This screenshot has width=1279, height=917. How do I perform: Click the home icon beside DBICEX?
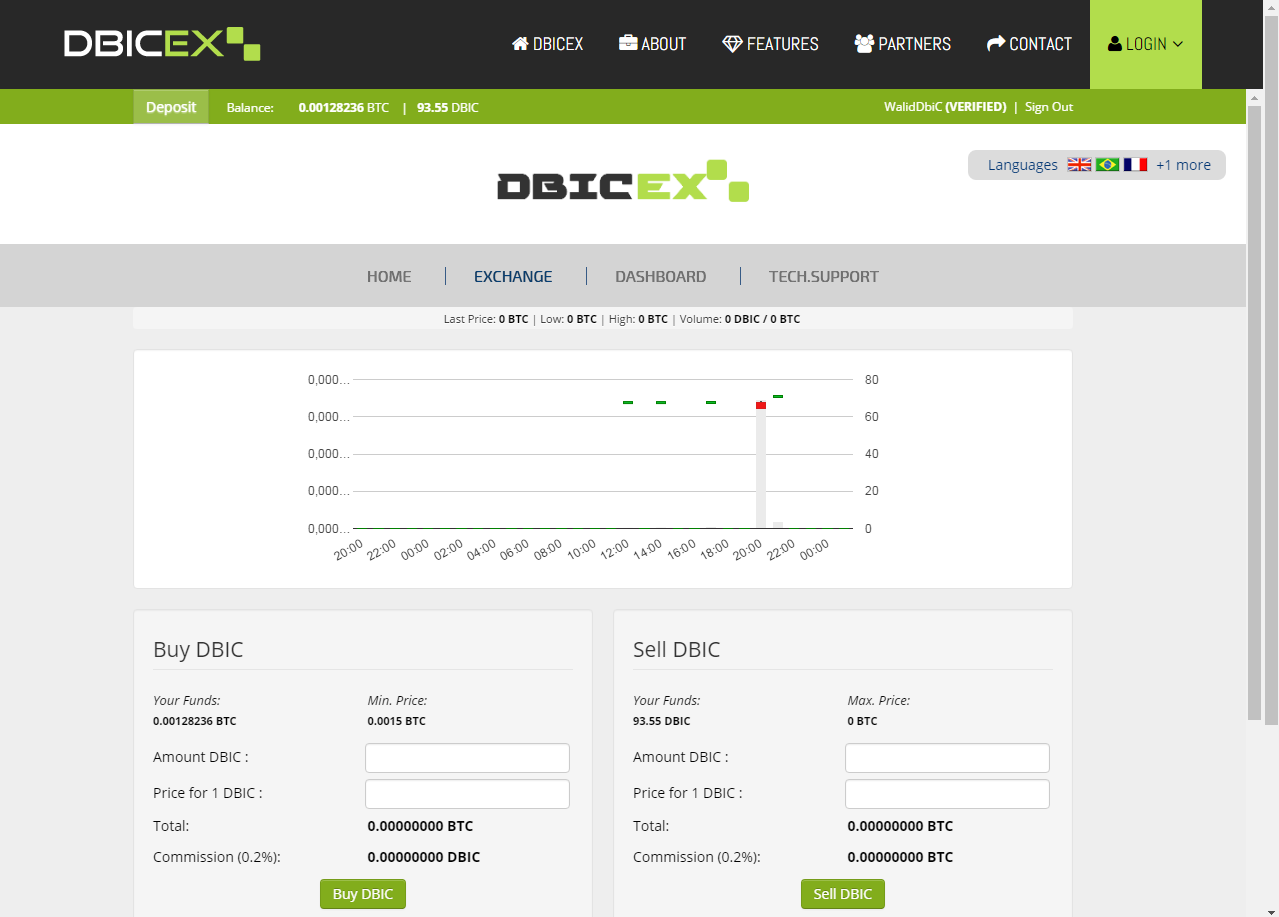[x=520, y=44]
